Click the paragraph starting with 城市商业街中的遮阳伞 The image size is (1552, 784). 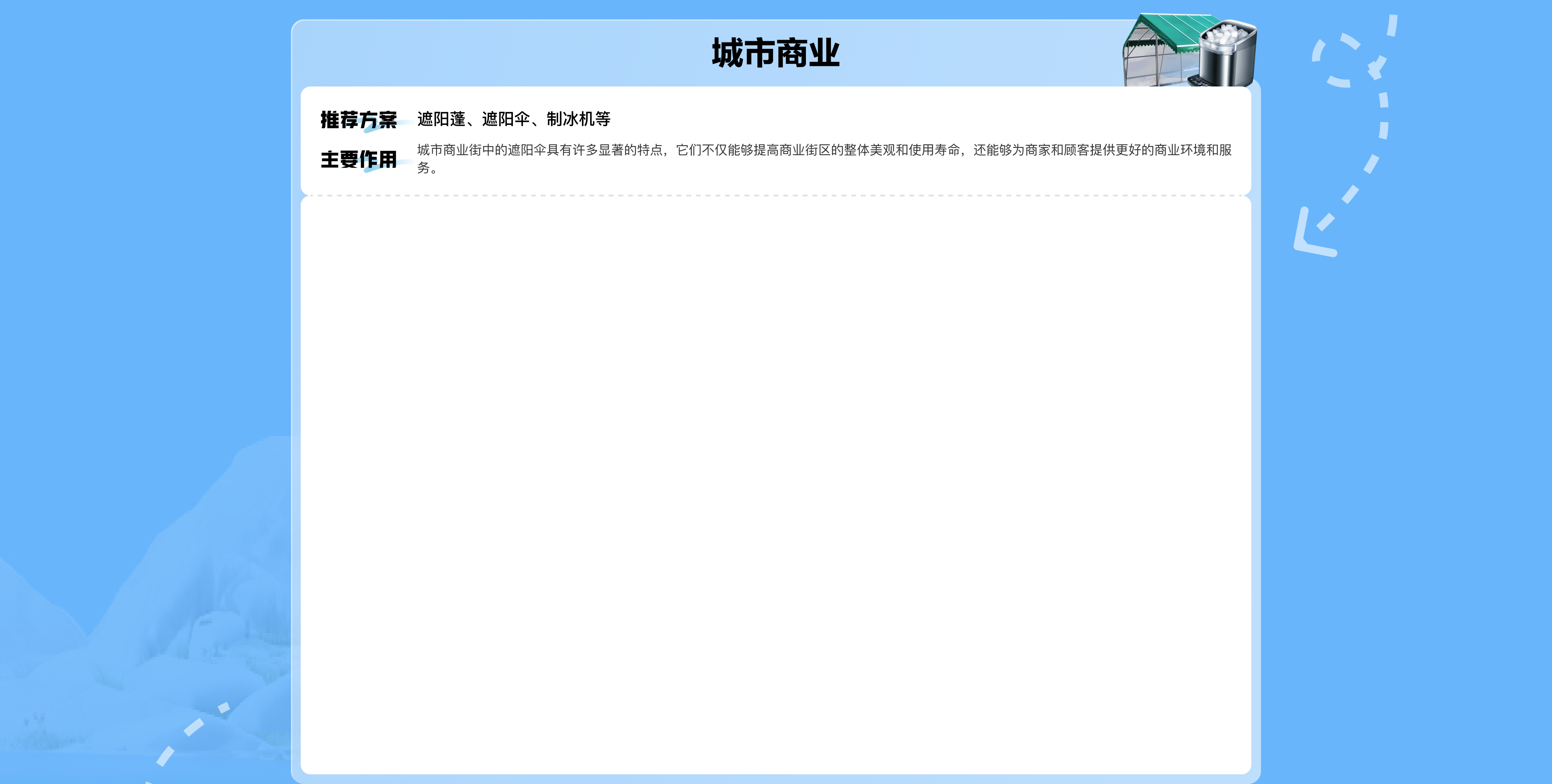[824, 158]
